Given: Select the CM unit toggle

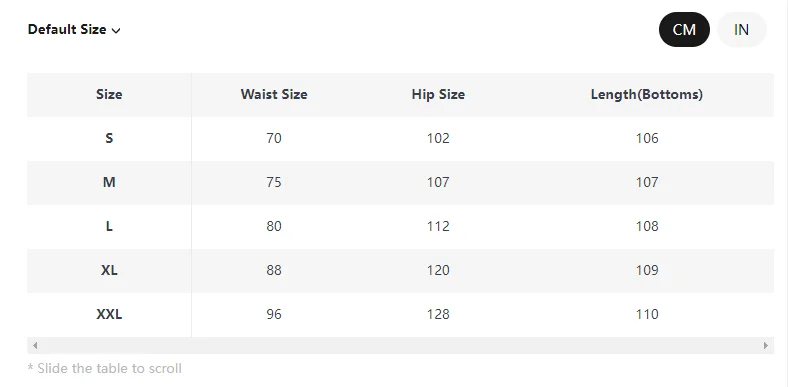Looking at the screenshot, I should (x=684, y=30).
